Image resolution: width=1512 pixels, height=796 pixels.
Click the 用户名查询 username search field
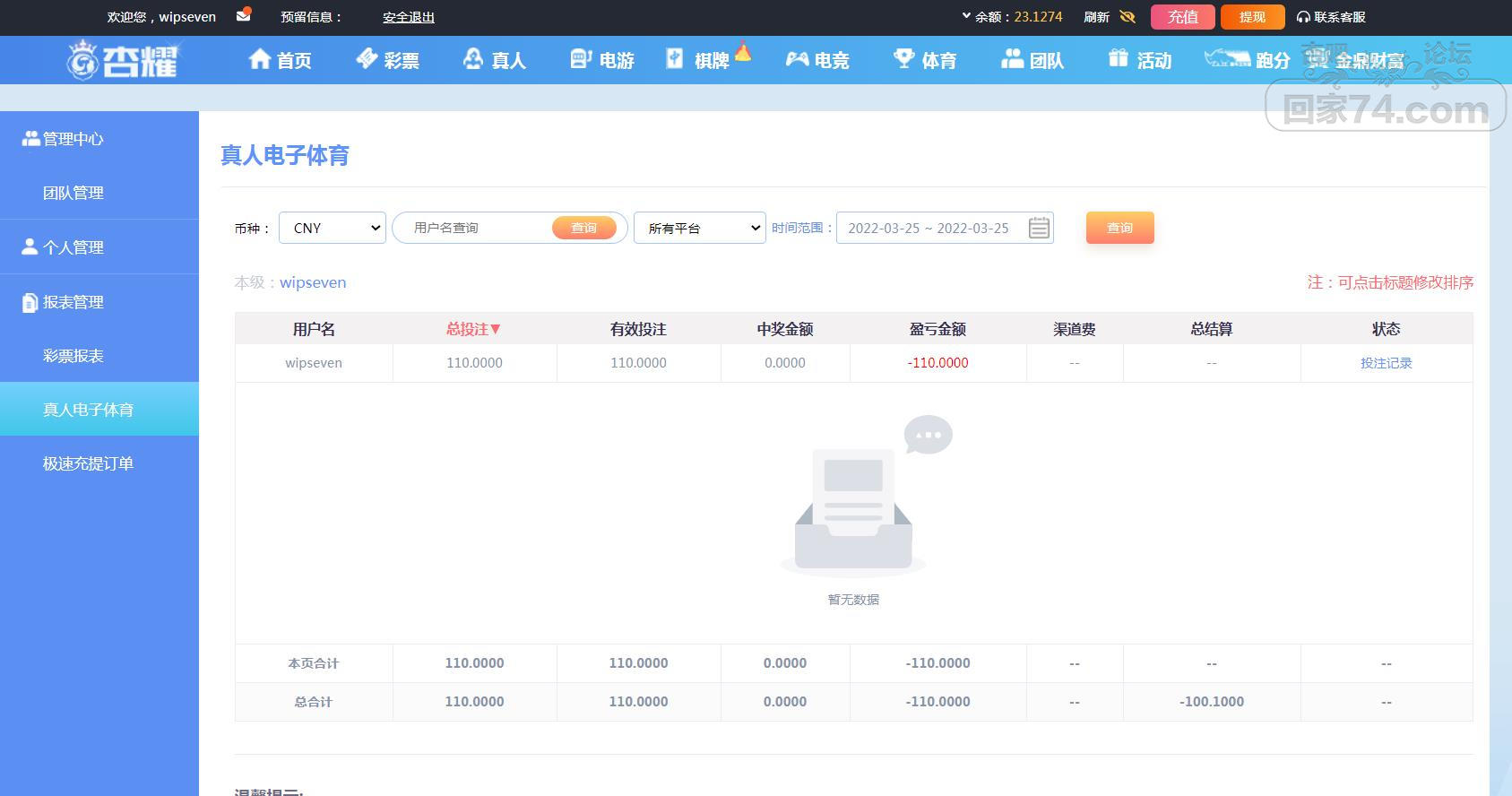pyautogui.click(x=475, y=228)
